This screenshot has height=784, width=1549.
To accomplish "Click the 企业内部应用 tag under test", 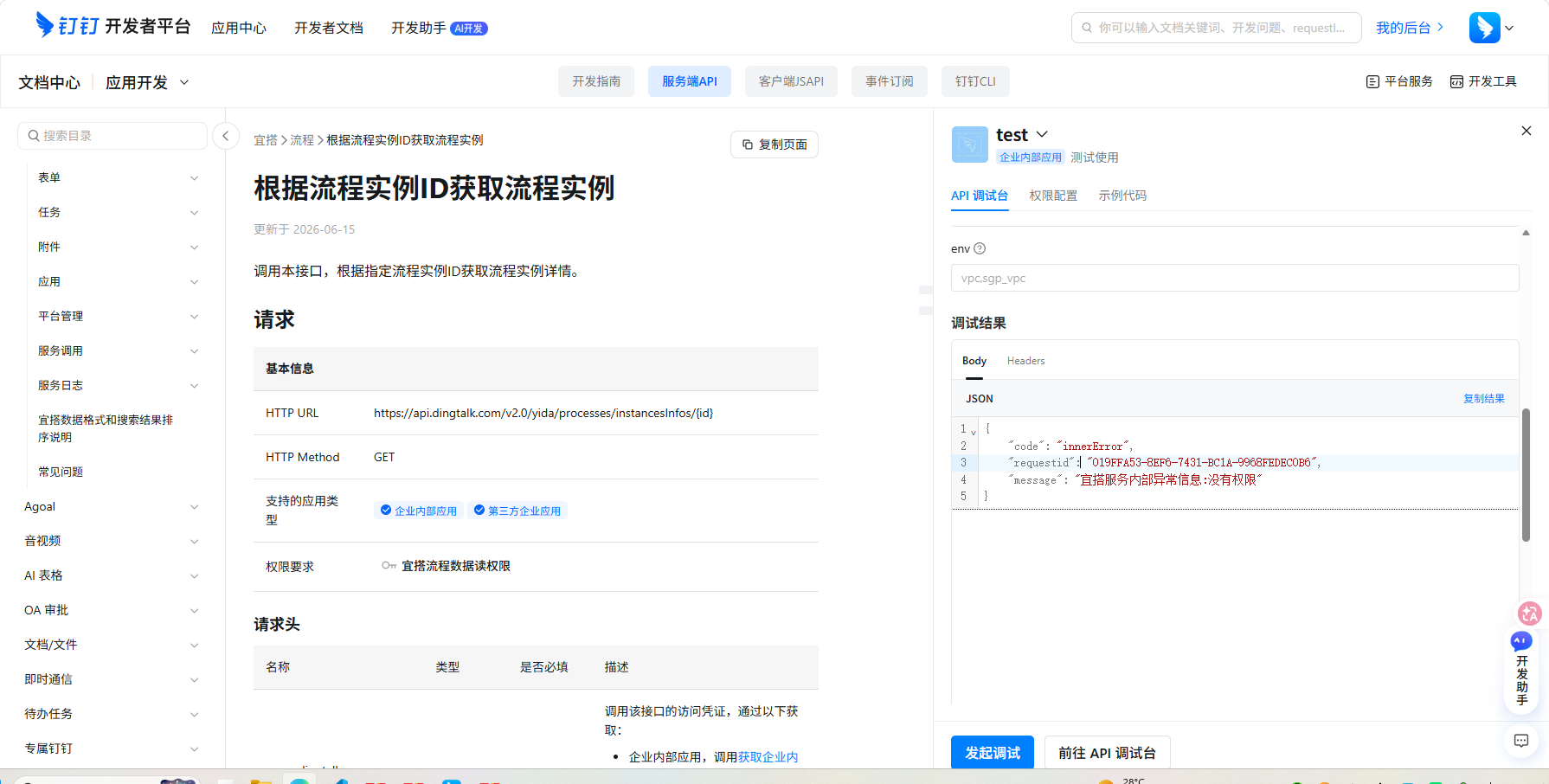I will [1031, 157].
